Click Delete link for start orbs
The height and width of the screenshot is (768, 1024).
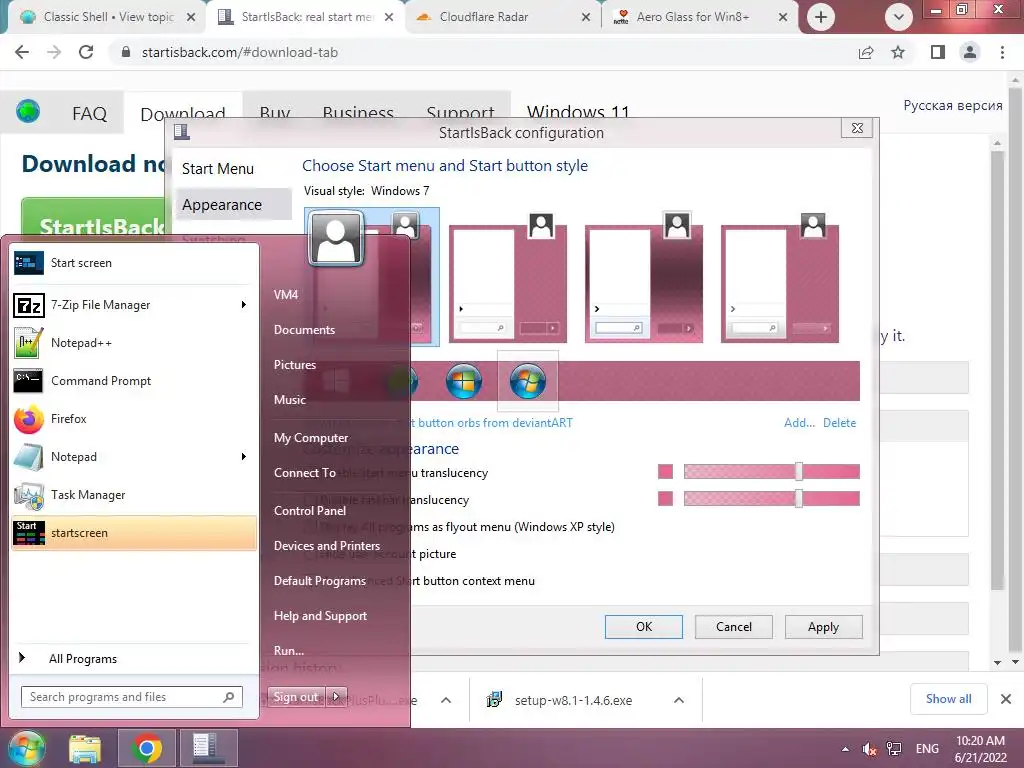pyautogui.click(x=839, y=423)
